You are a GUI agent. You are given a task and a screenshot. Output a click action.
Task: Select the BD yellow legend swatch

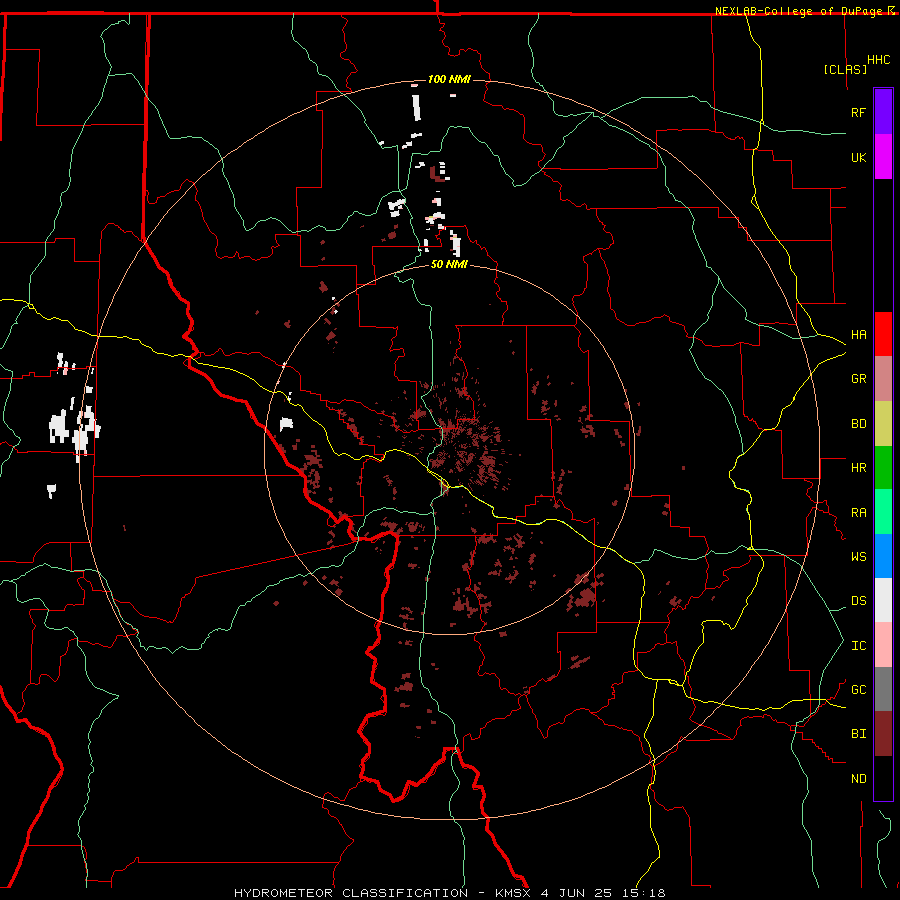coord(883,424)
